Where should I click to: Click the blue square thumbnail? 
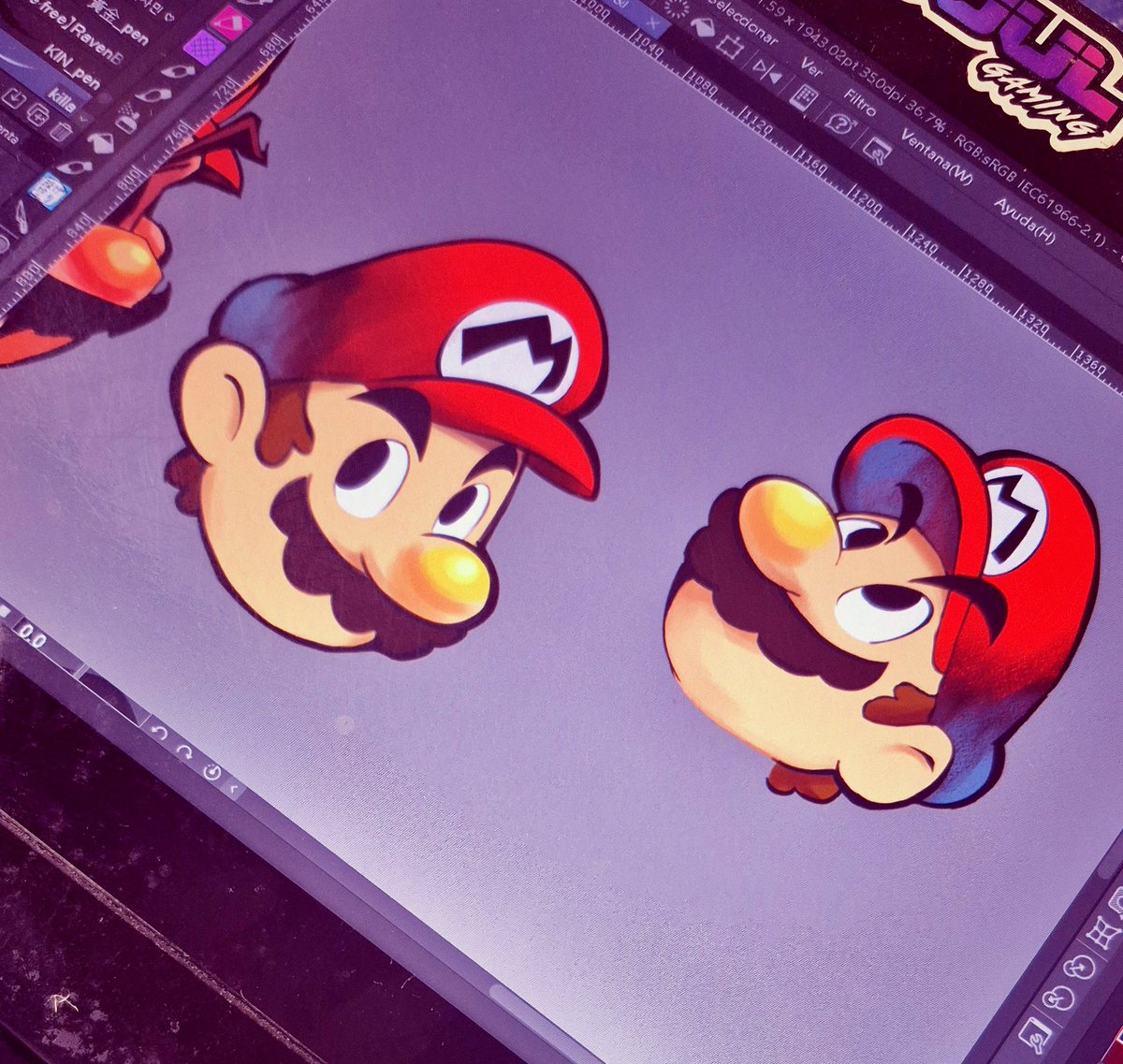[50, 191]
